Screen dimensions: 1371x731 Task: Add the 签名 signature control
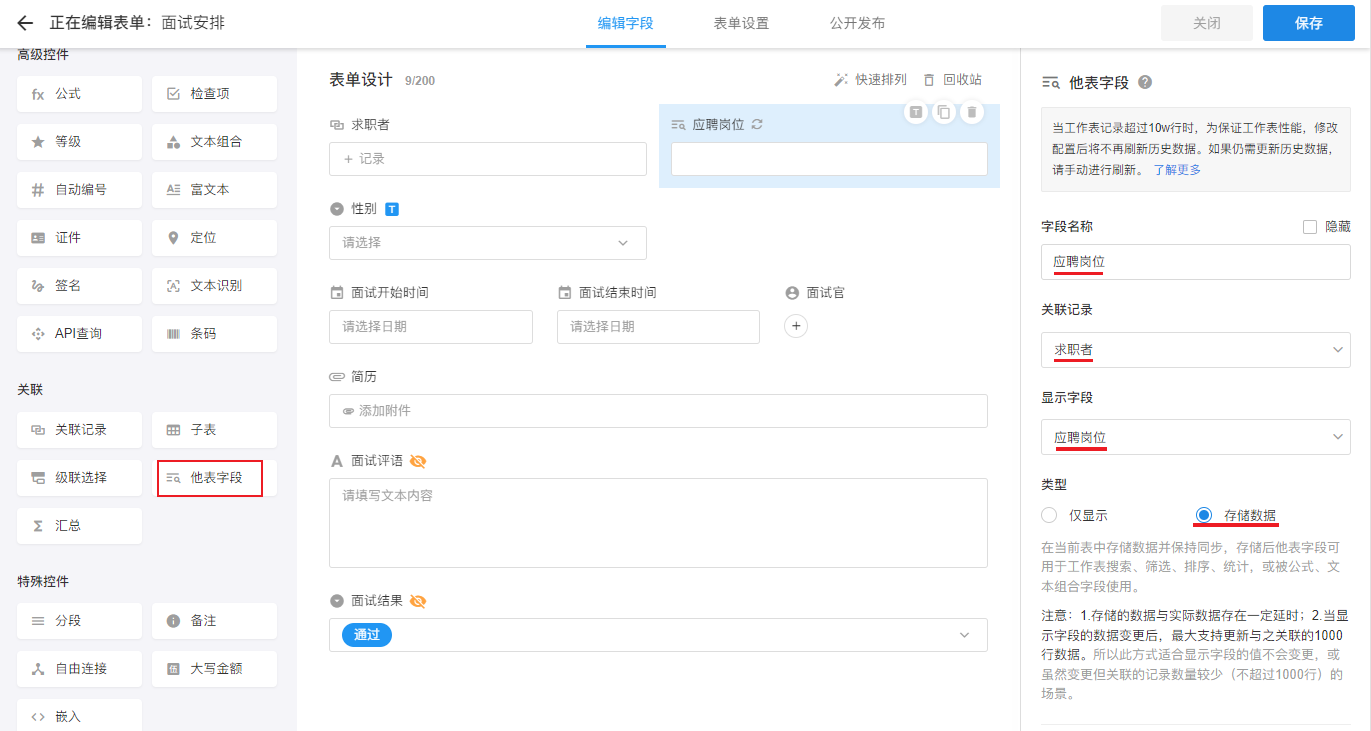pyautogui.click(x=79, y=286)
